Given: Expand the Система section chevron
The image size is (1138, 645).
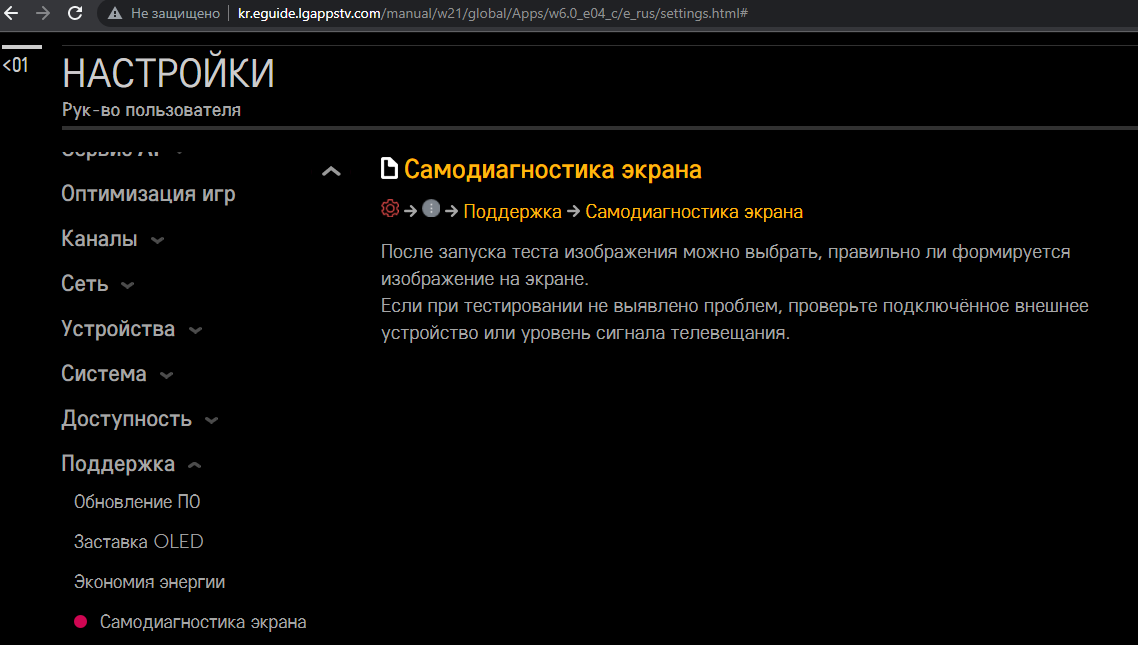Looking at the screenshot, I should tap(166, 375).
